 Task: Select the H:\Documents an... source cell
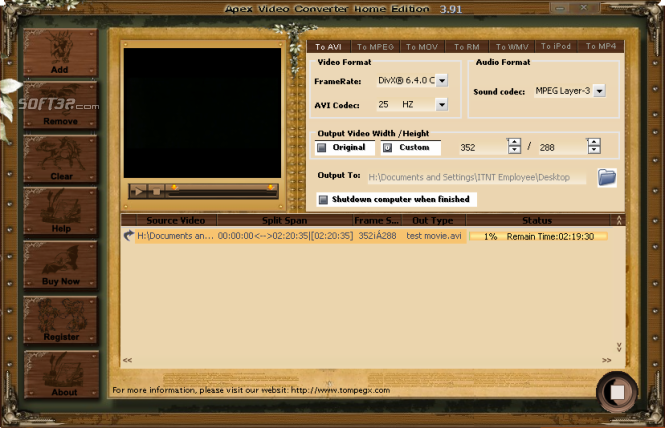pos(176,236)
